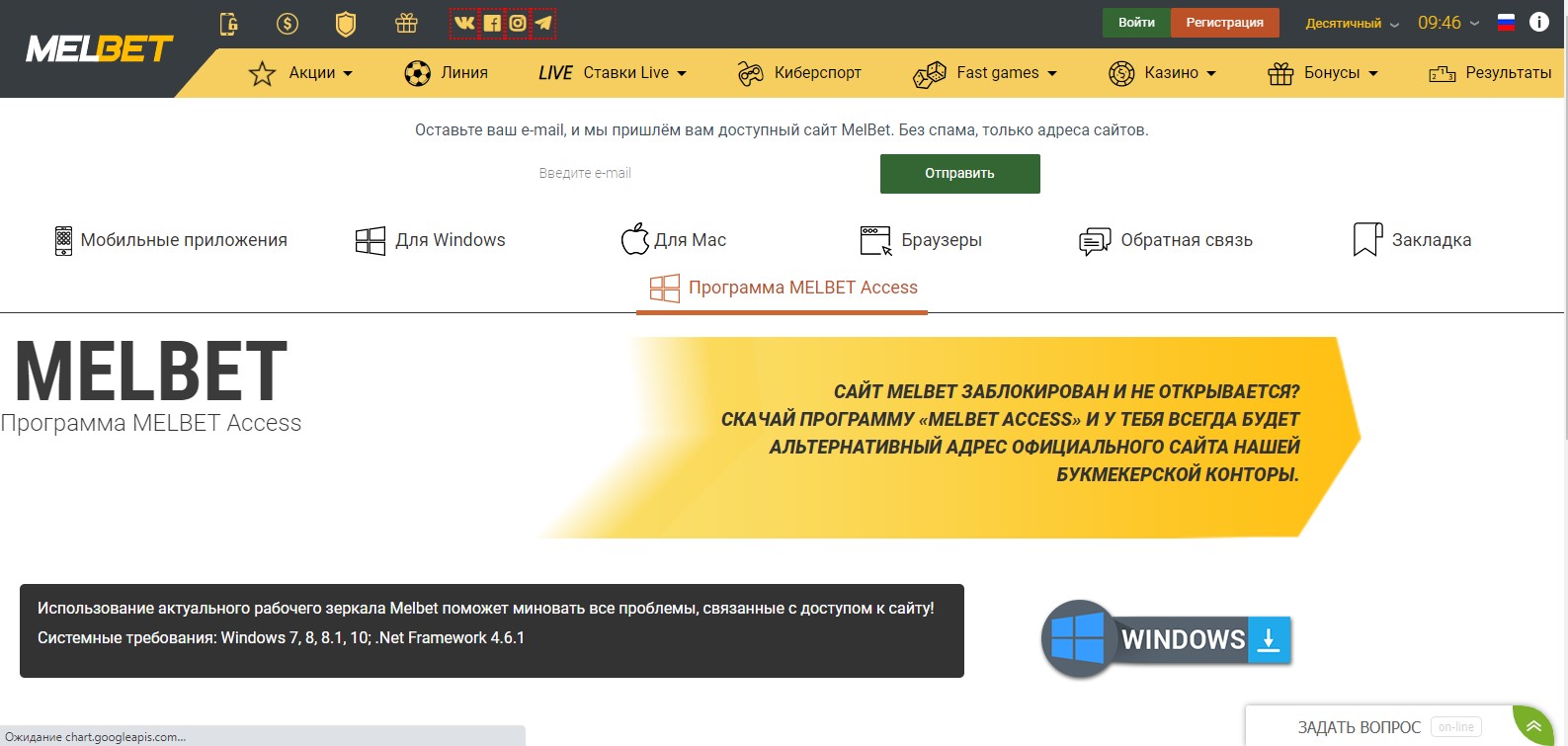The width and height of the screenshot is (1568, 746).
Task: Switch to the Браузеры tab
Action: (921, 240)
